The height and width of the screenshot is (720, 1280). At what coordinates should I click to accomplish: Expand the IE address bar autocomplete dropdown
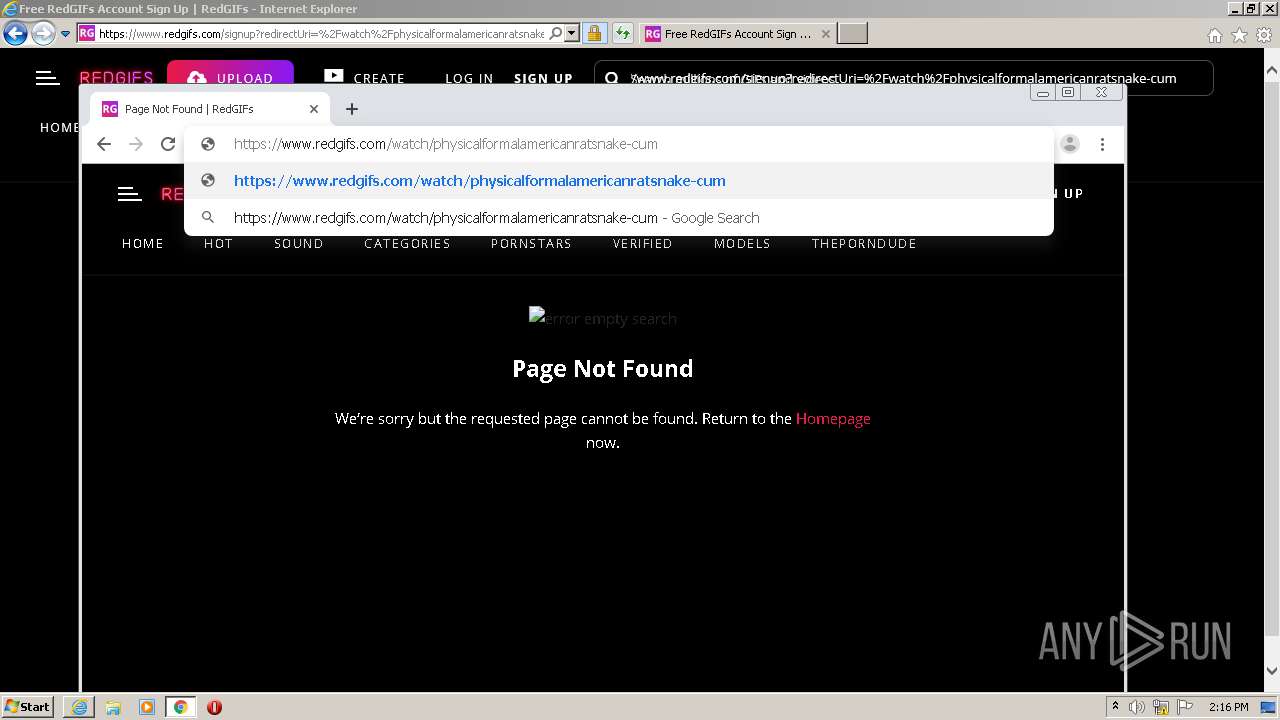(x=572, y=33)
